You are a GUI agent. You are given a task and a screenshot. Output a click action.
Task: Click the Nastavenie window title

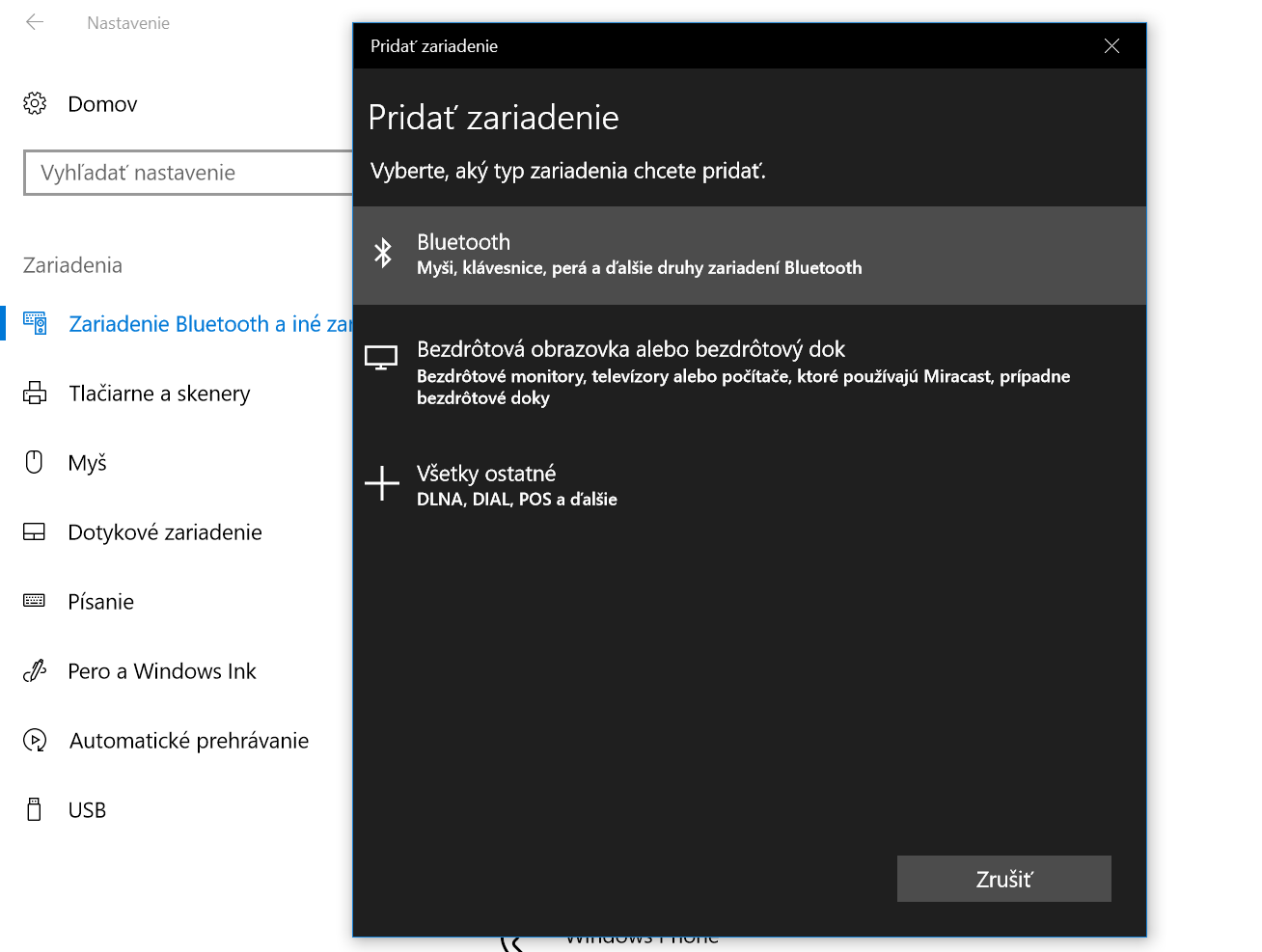tap(128, 23)
